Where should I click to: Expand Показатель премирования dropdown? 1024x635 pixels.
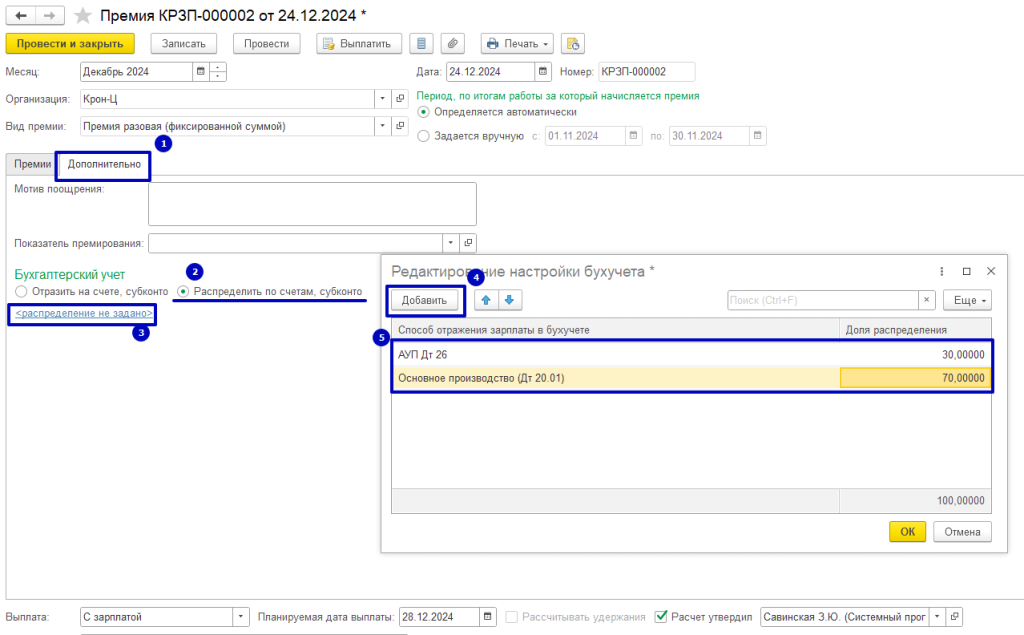[x=451, y=243]
